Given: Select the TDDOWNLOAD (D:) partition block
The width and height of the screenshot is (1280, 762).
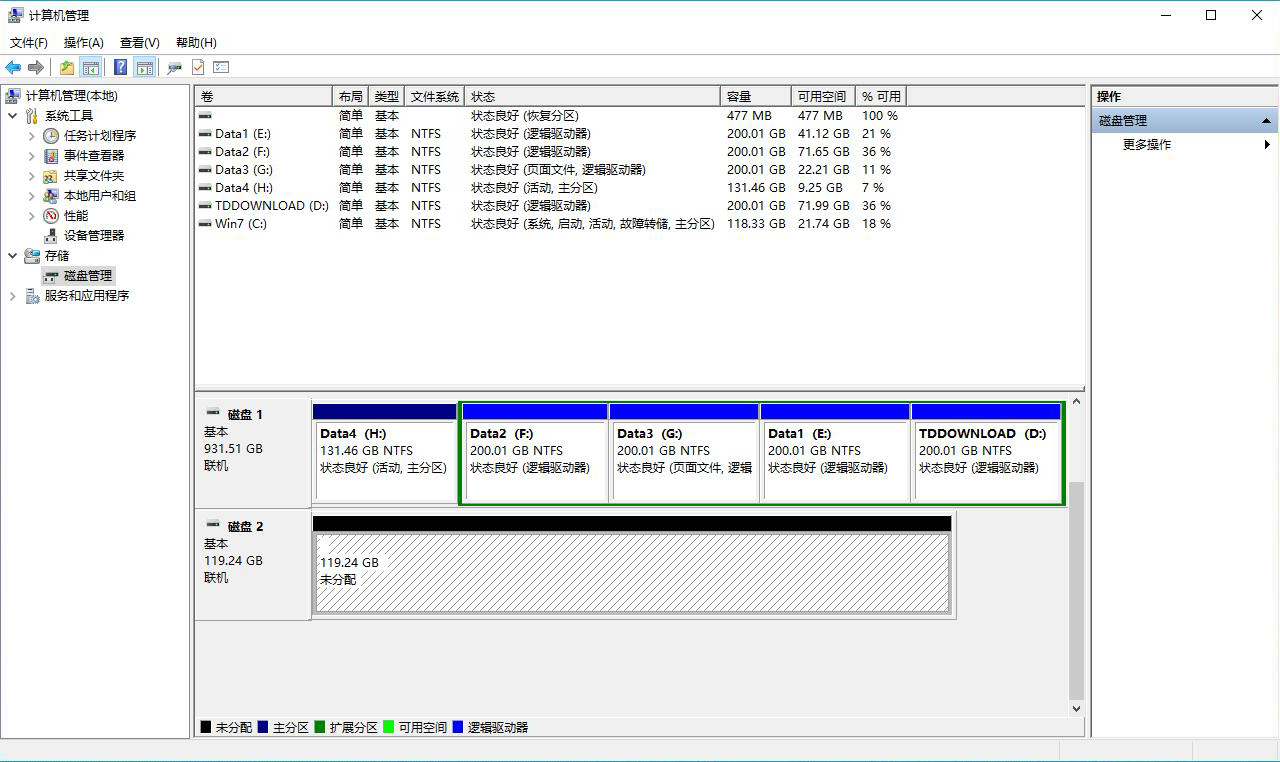Looking at the screenshot, I should tap(986, 453).
